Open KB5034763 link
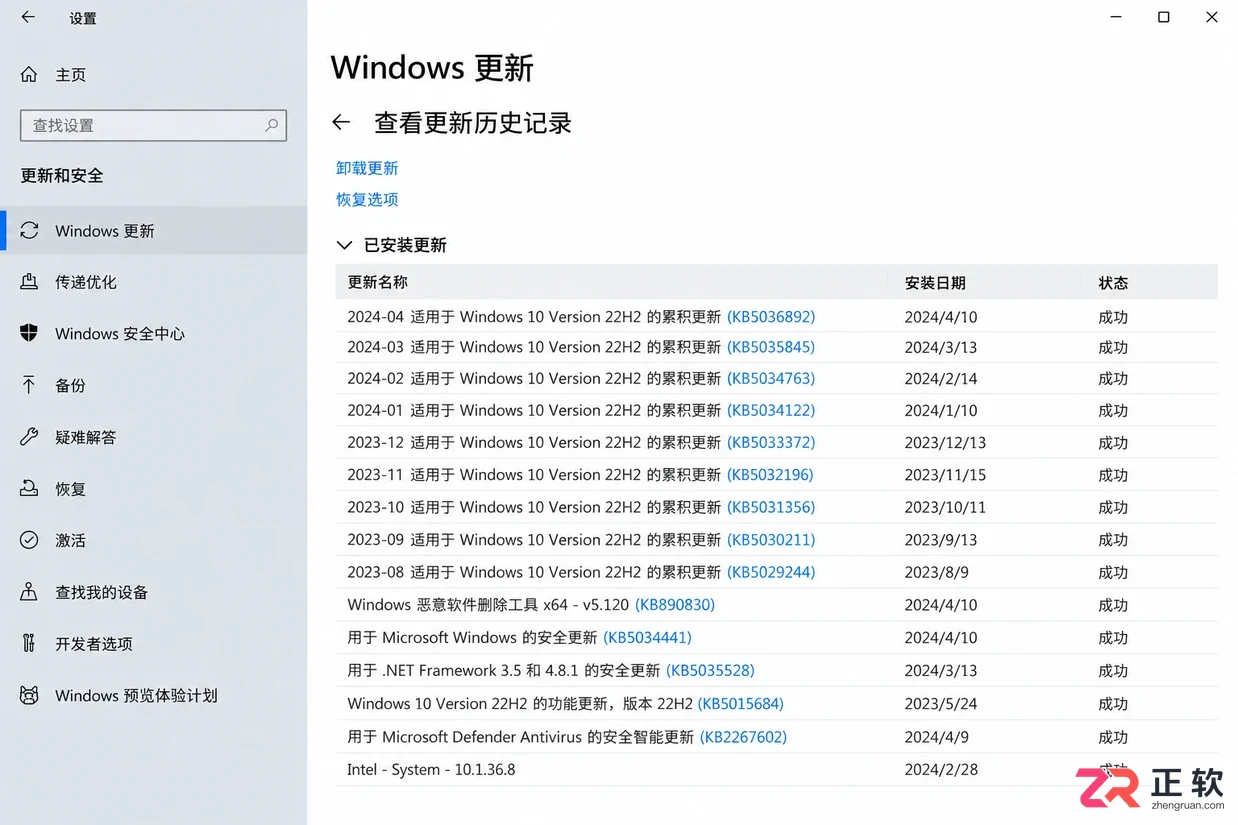Image resolution: width=1238 pixels, height=825 pixels. point(771,378)
